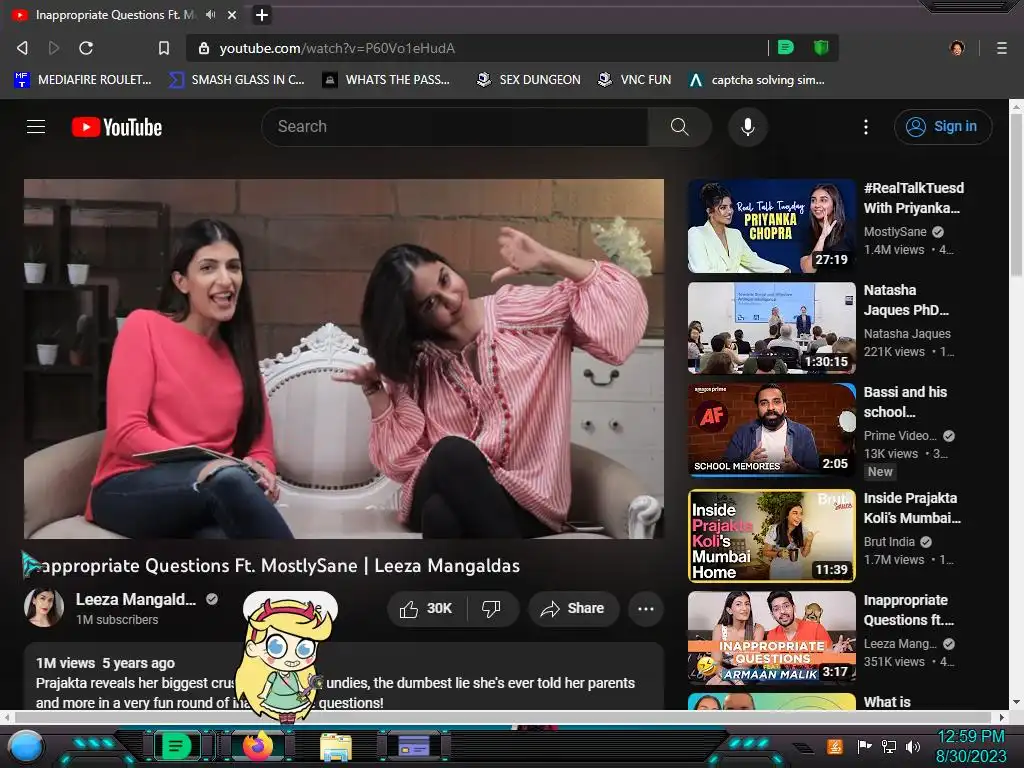Bookmark this page with bookmark icon
This screenshot has height=768, width=1024.
click(x=164, y=48)
